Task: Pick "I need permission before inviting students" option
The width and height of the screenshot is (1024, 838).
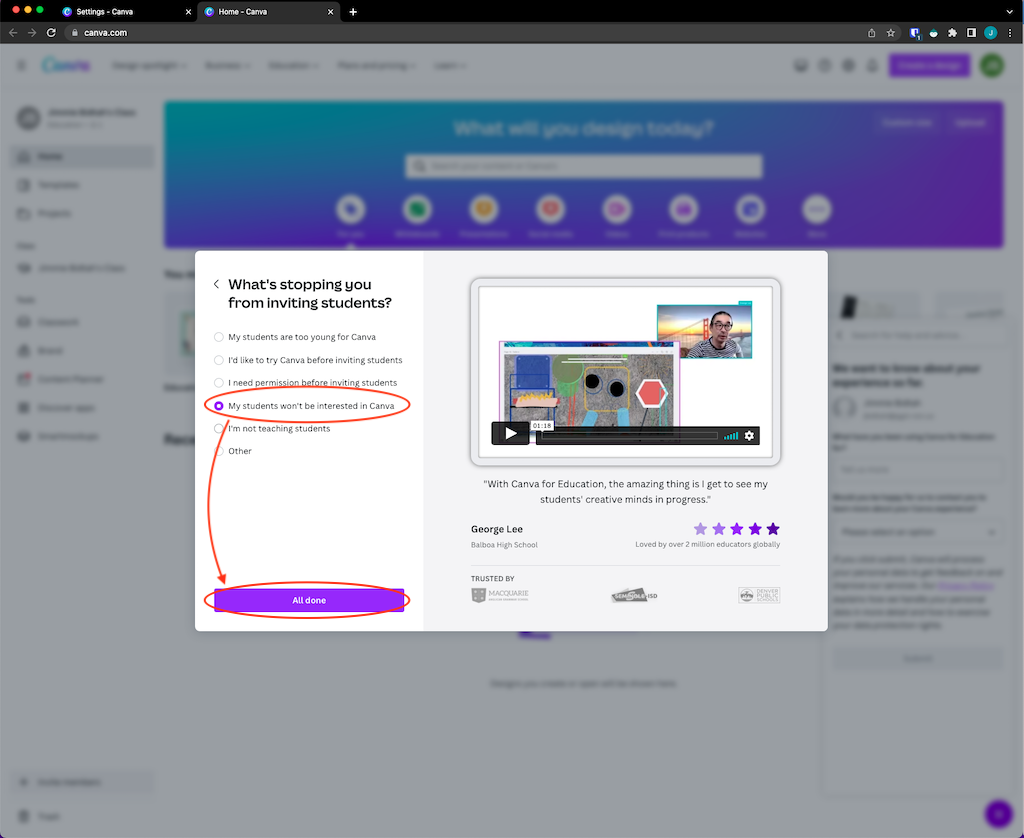Action: [306, 383]
